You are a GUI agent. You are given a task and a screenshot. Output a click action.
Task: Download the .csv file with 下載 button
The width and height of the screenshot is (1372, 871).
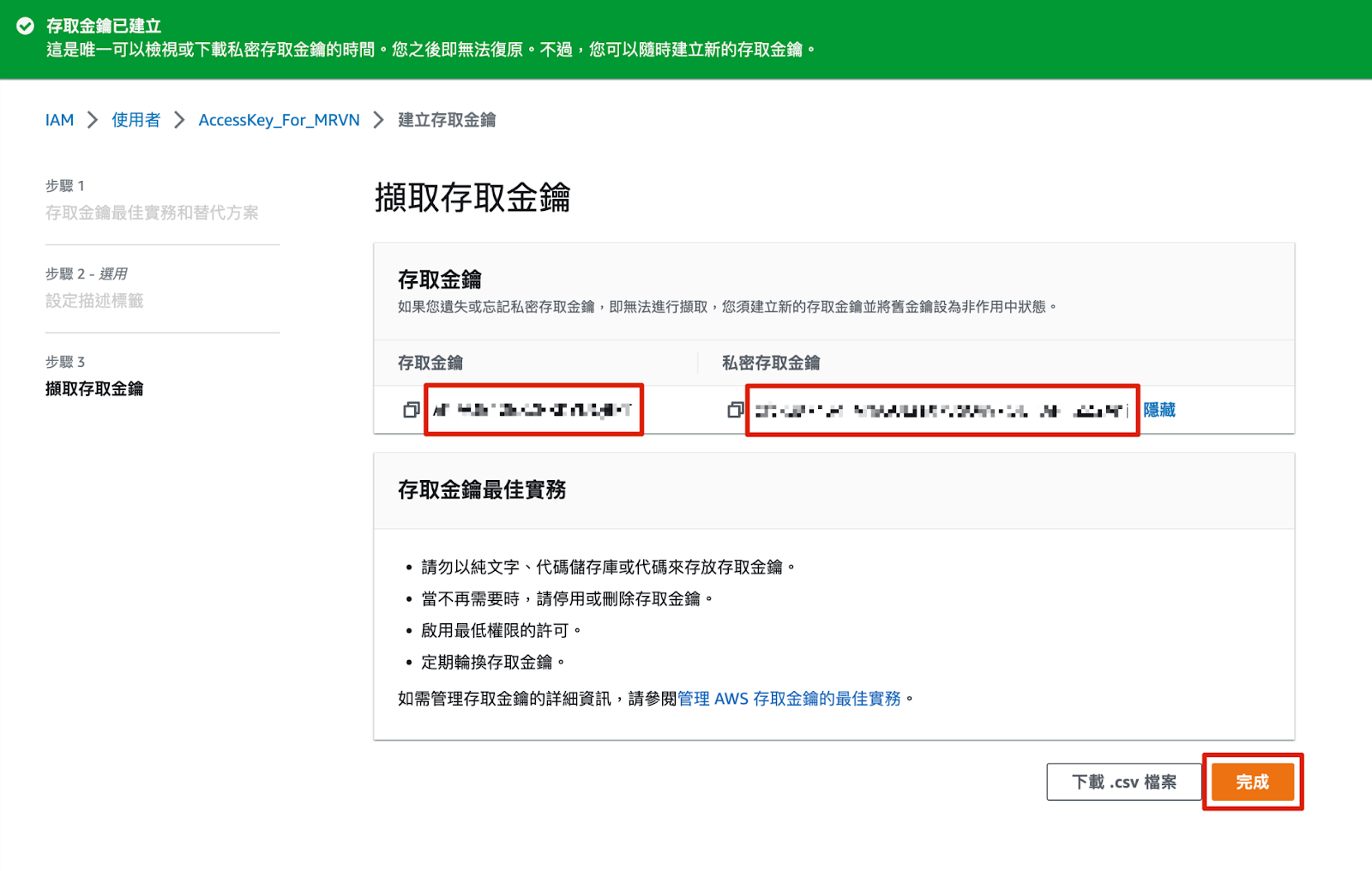click(x=1123, y=782)
